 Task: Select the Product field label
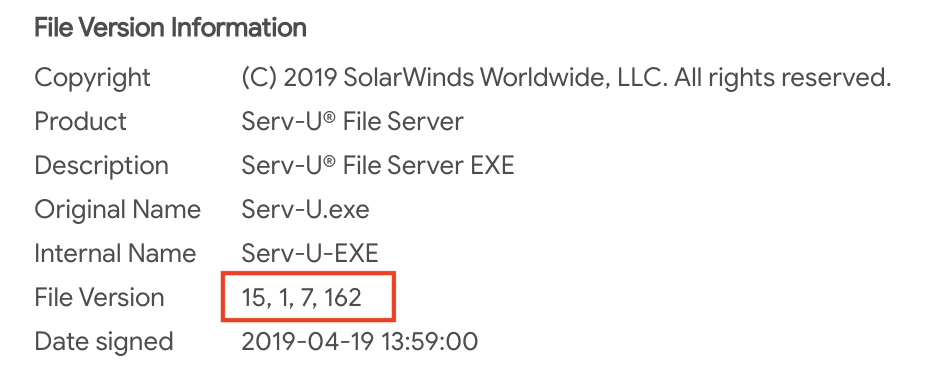click(x=81, y=122)
